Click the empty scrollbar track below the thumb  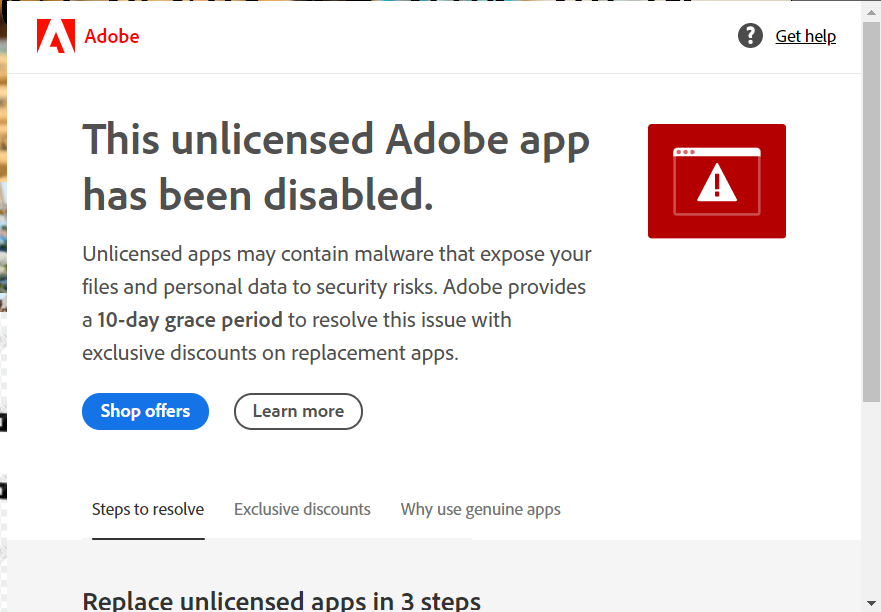click(871, 498)
